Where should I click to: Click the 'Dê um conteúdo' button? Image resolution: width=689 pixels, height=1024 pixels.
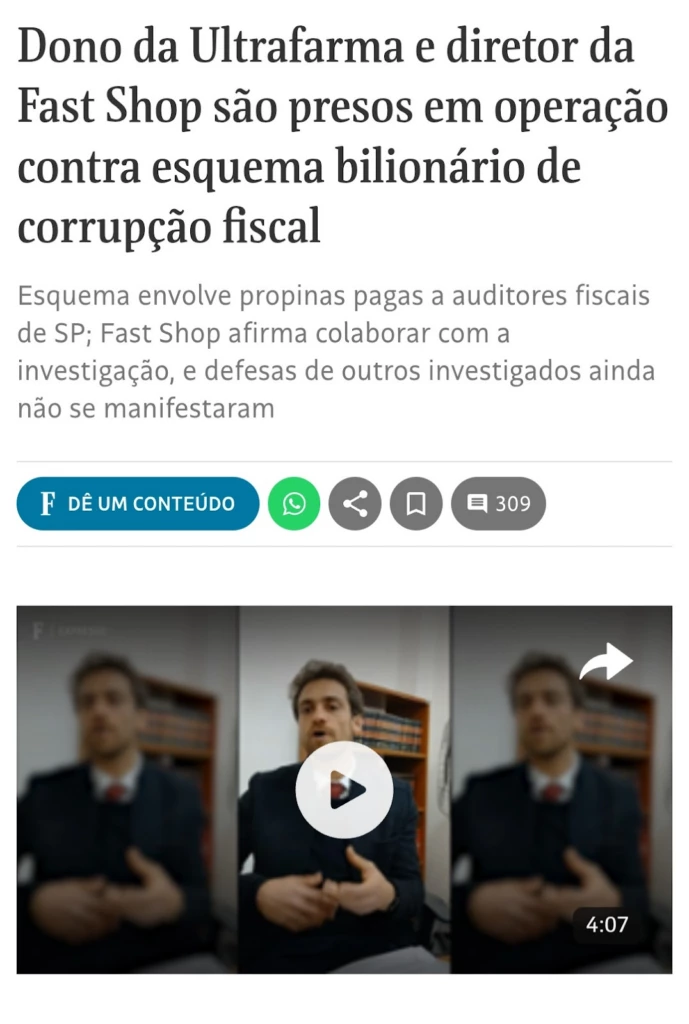click(x=138, y=504)
